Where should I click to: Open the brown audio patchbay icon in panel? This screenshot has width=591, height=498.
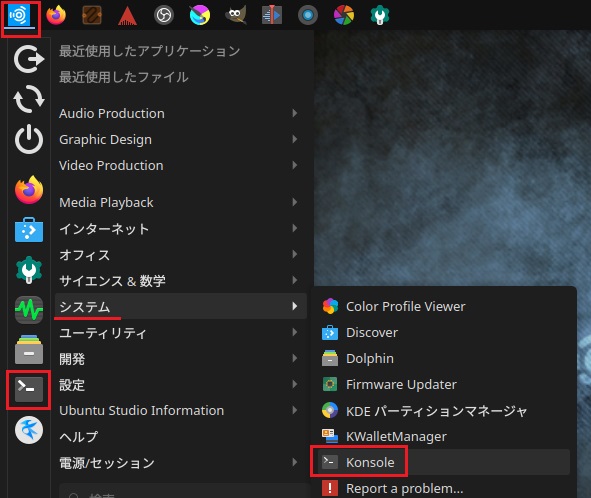point(92,15)
